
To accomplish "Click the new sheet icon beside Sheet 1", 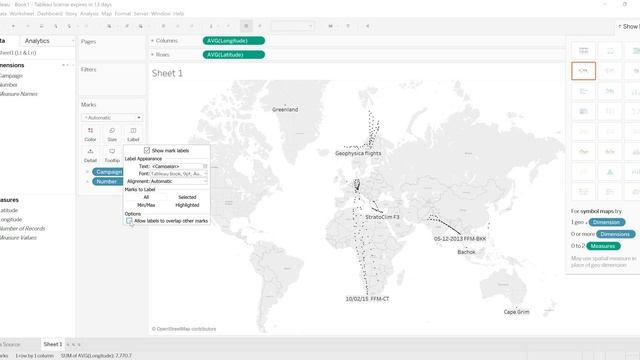I will pos(68,344).
